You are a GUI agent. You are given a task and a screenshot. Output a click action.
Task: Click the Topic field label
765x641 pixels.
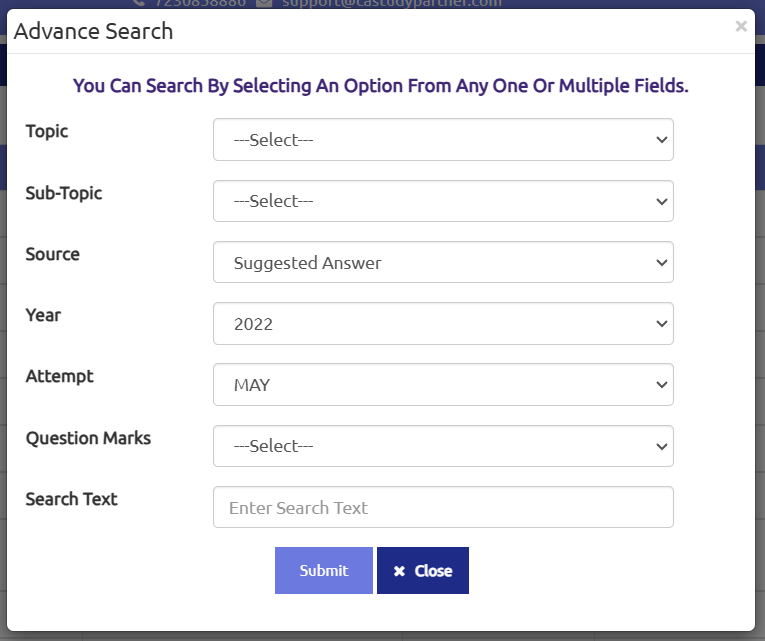pyautogui.click(x=47, y=131)
